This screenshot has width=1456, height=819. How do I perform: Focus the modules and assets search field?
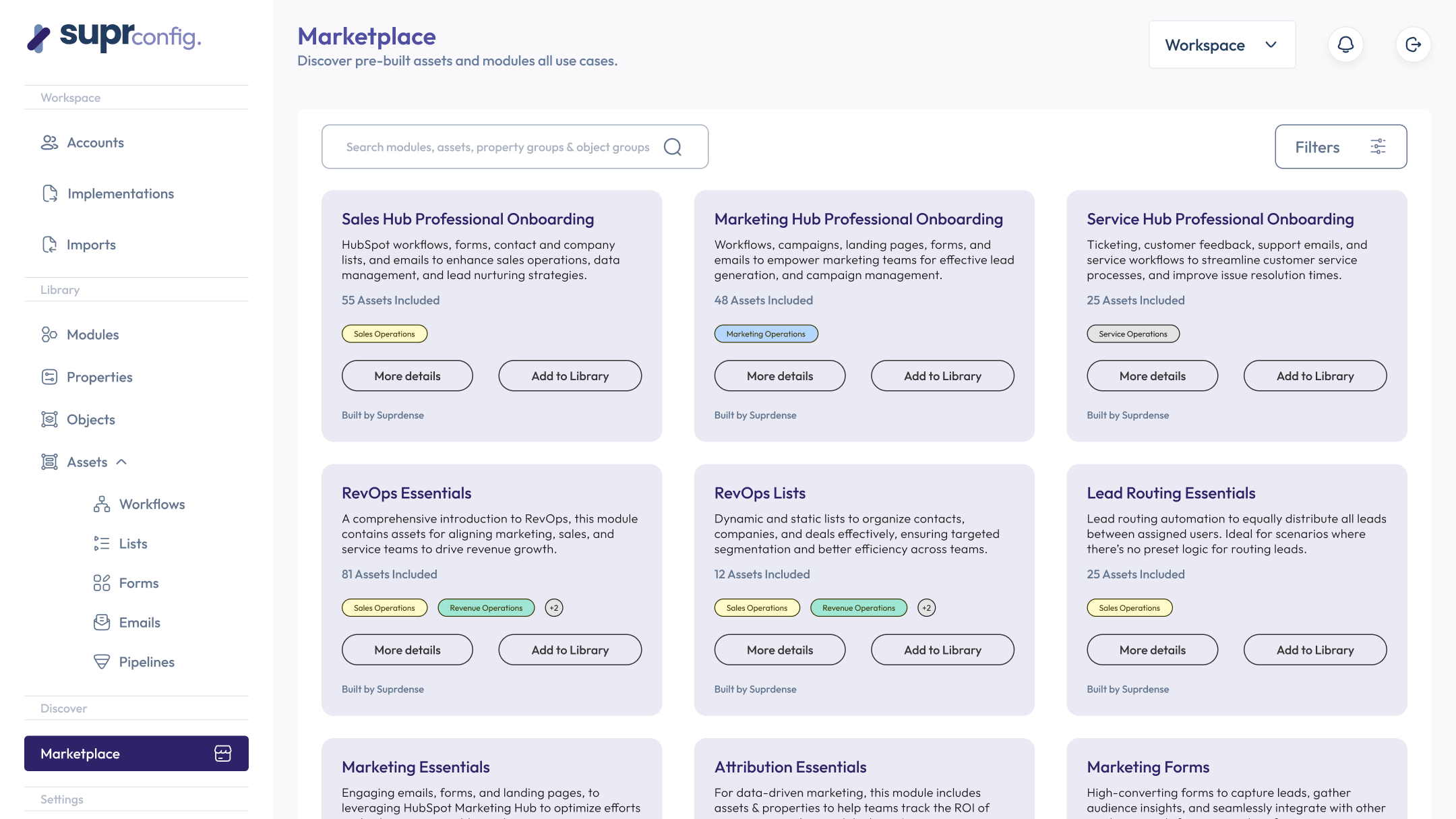pyautogui.click(x=497, y=147)
